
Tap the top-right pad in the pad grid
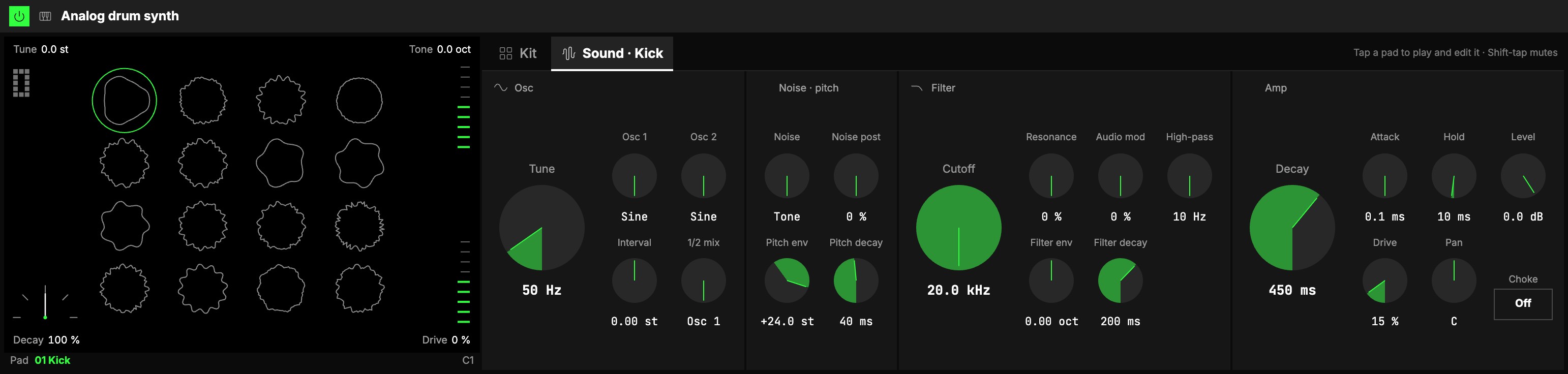pos(359,100)
